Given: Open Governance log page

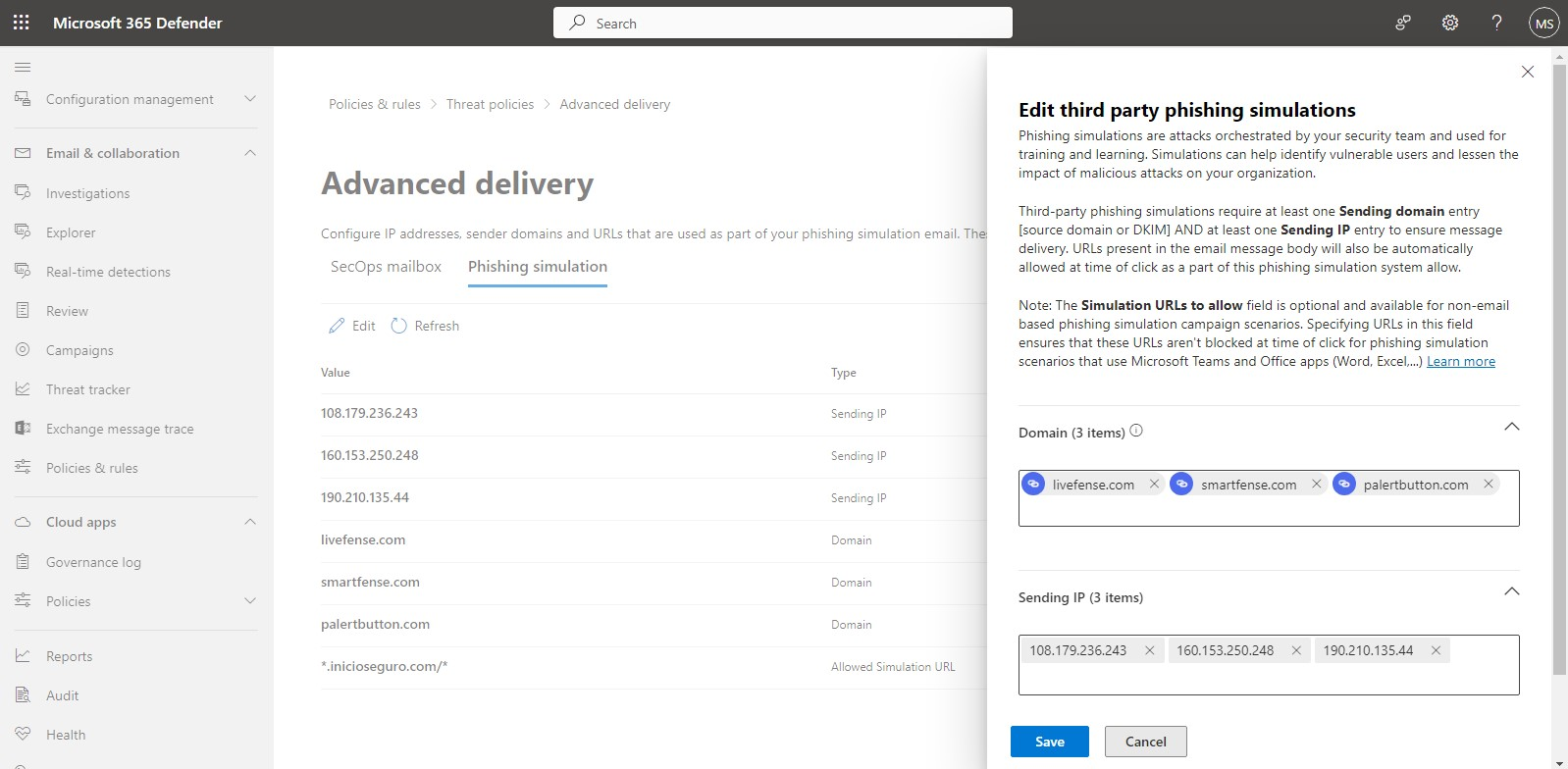Looking at the screenshot, I should tap(93, 562).
